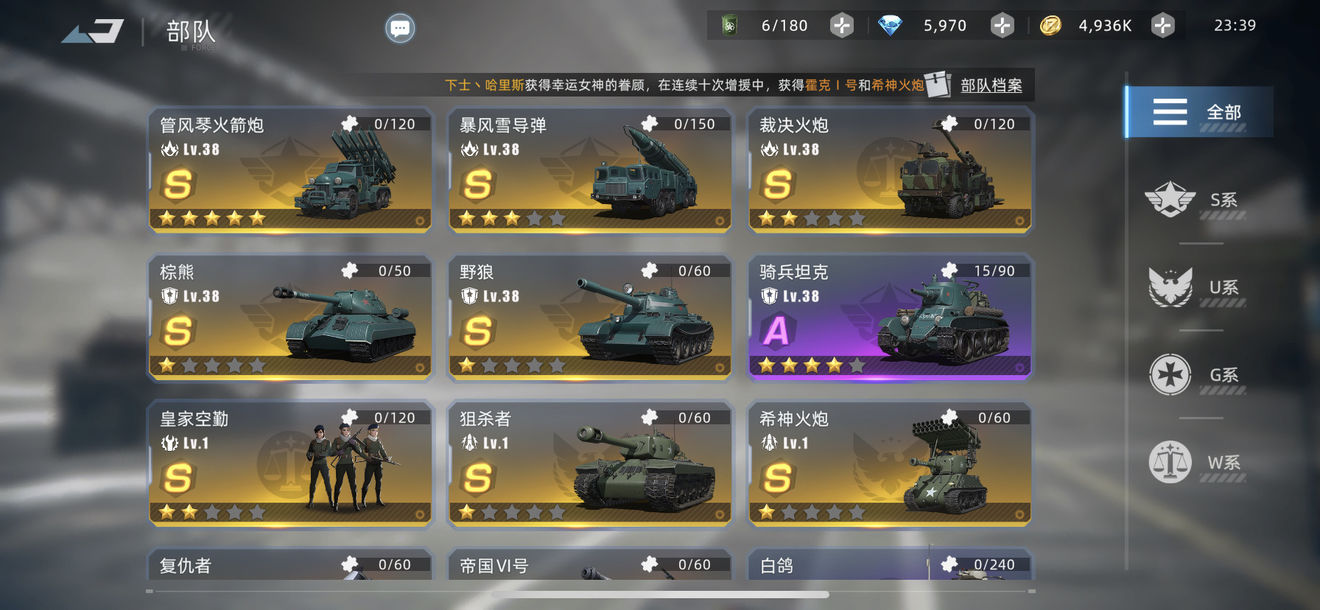Image resolution: width=1320 pixels, height=610 pixels.
Task: Select the 骑兵坦克 A-rank card
Action: click(x=890, y=317)
